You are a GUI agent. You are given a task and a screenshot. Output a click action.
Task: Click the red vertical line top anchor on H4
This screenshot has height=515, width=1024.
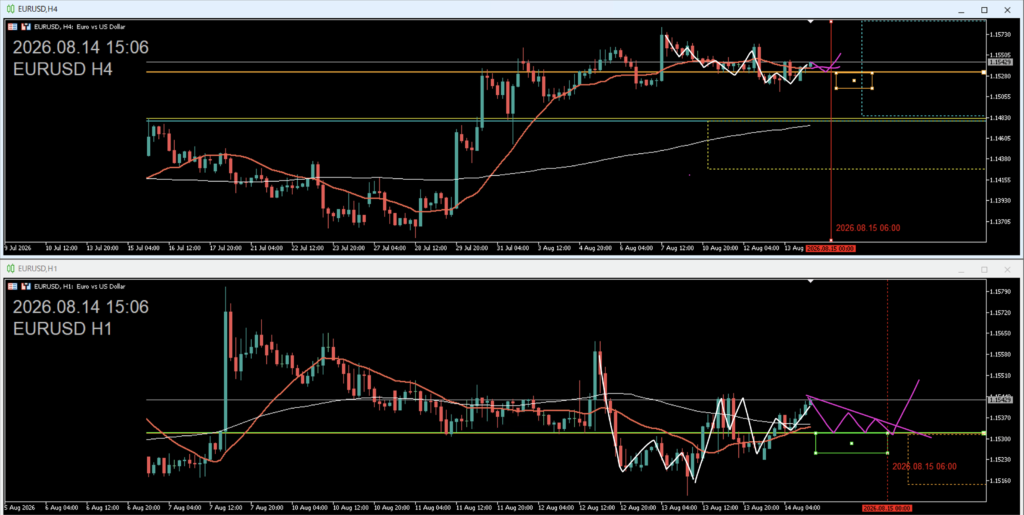coord(831,22)
